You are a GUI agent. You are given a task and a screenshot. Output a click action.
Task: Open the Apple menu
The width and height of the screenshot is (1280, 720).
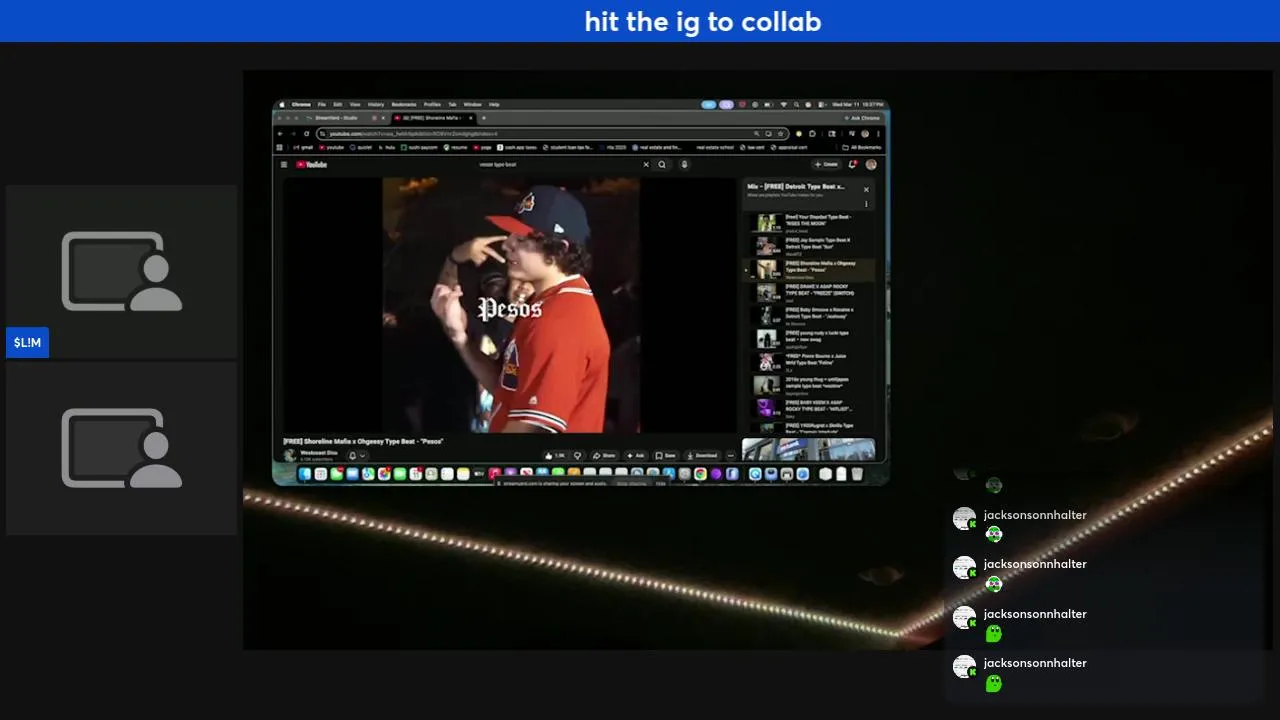(x=282, y=104)
